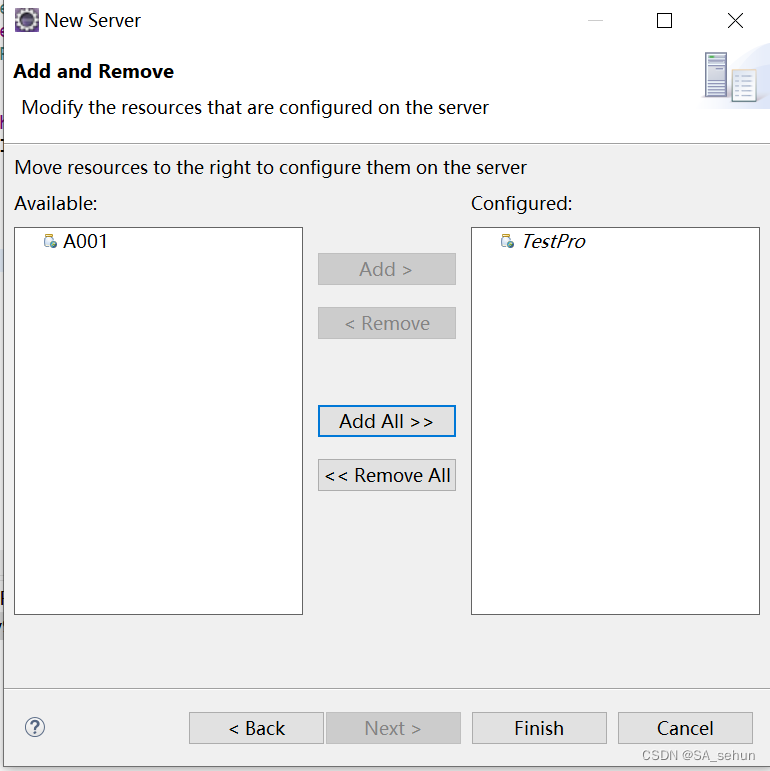The height and width of the screenshot is (771, 770).
Task: Minimize the New Server dialog window
Action: pyautogui.click(x=595, y=21)
